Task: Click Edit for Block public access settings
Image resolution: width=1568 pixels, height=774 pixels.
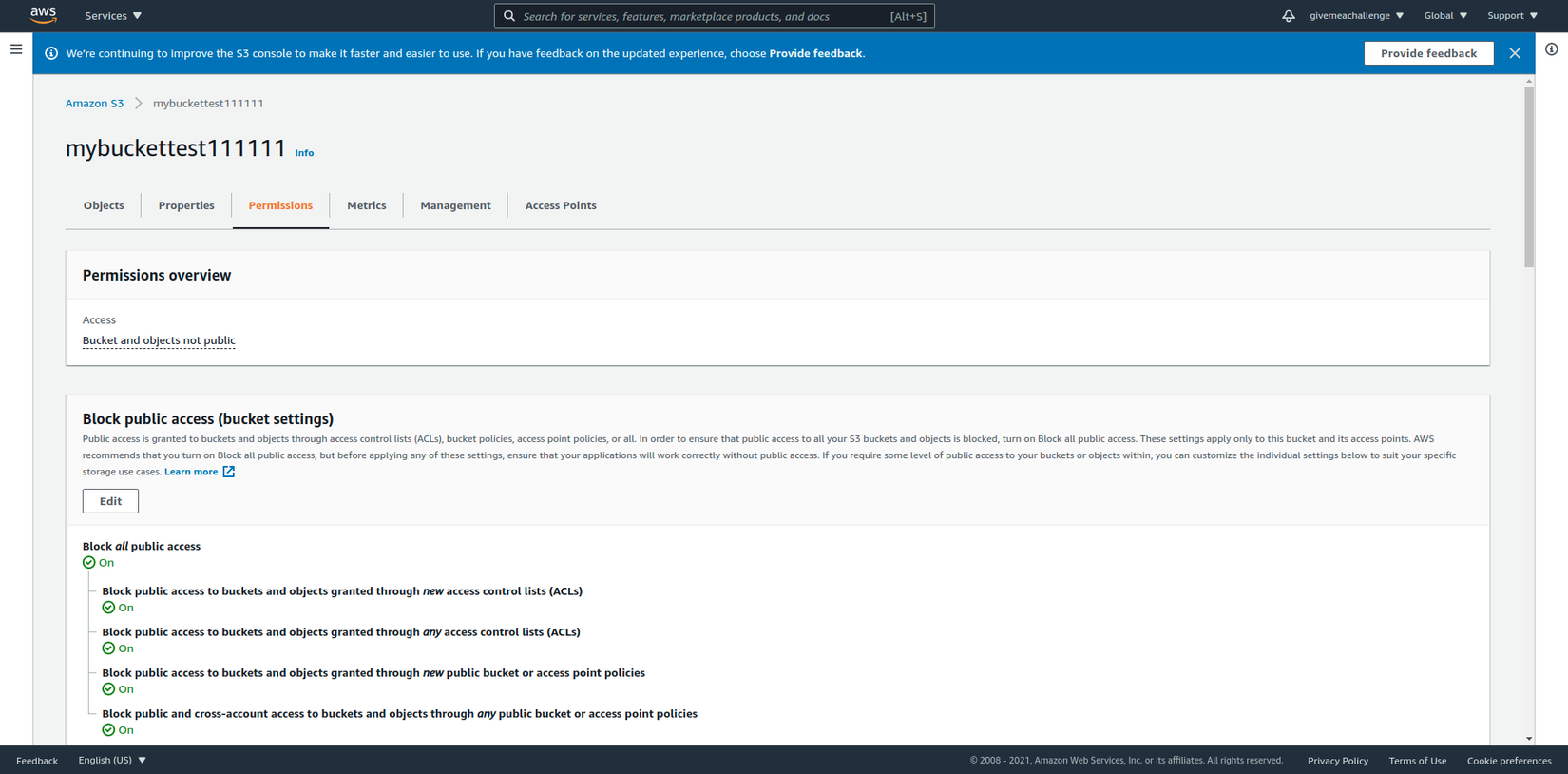Action: (110, 501)
